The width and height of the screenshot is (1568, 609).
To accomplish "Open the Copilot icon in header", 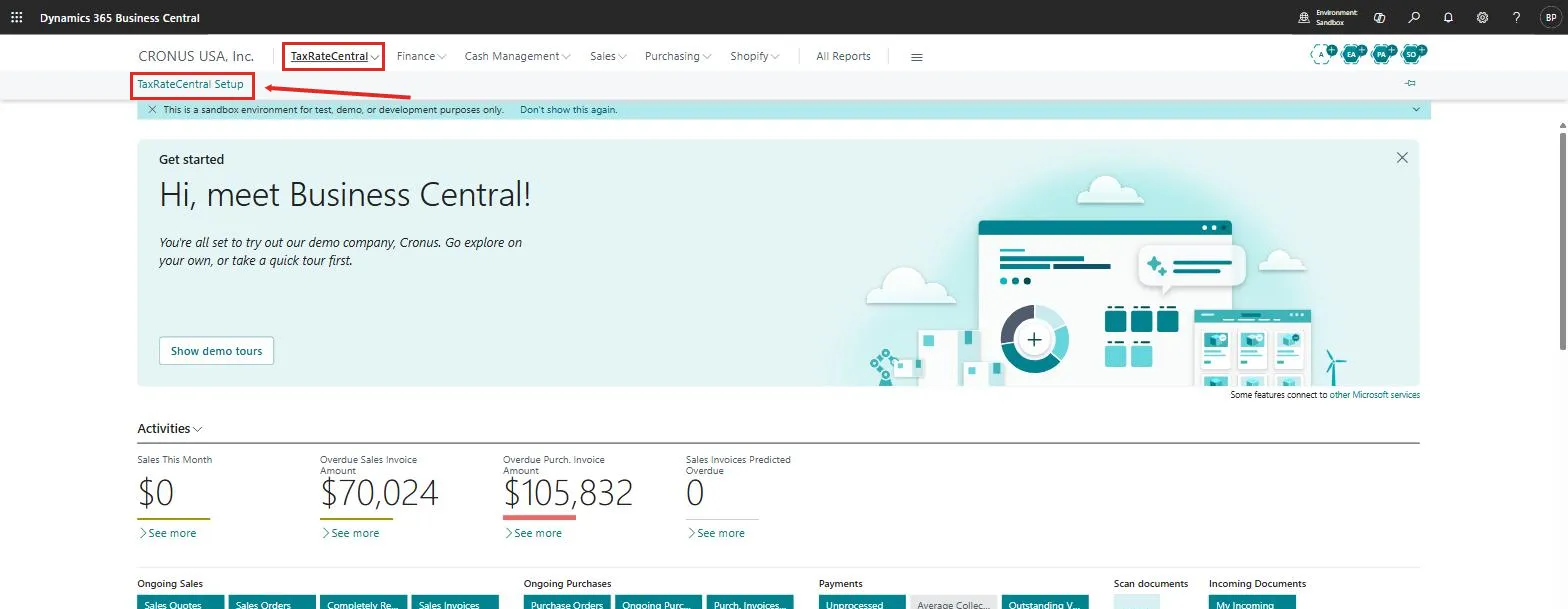I will [1380, 18].
